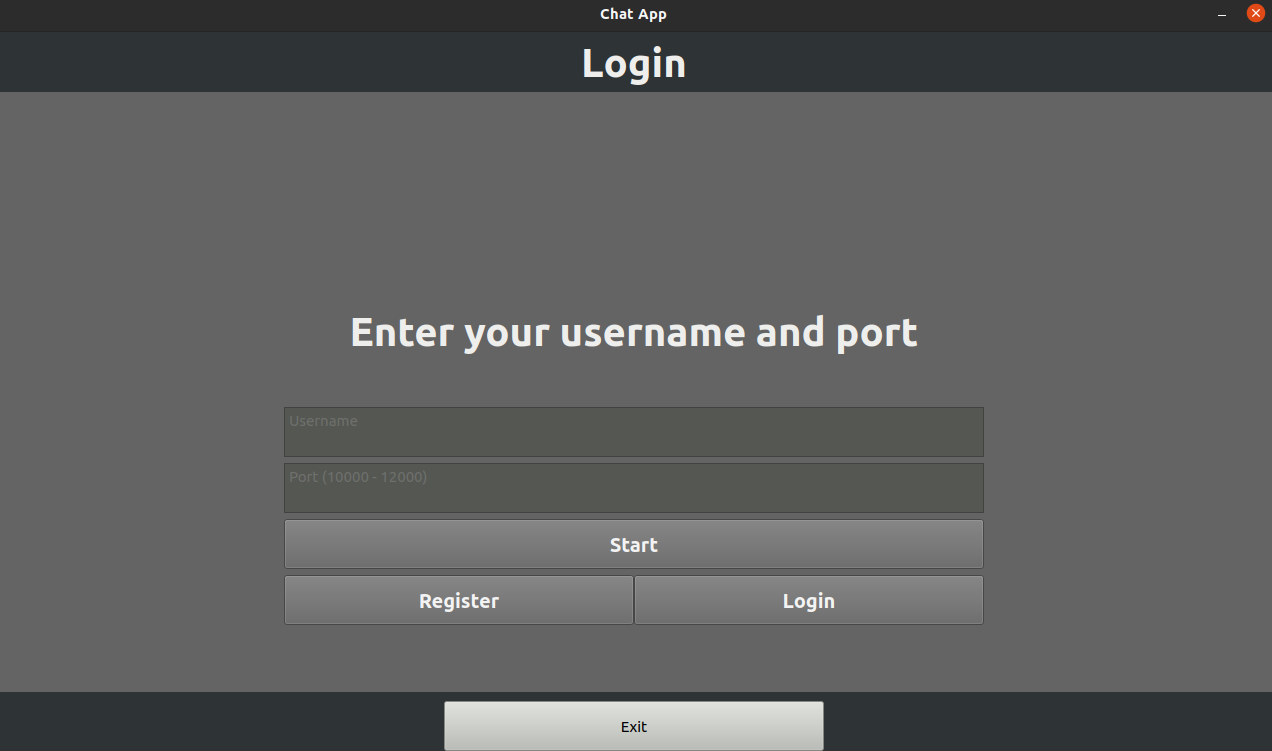Log in using the bottom-right Login button

[808, 600]
